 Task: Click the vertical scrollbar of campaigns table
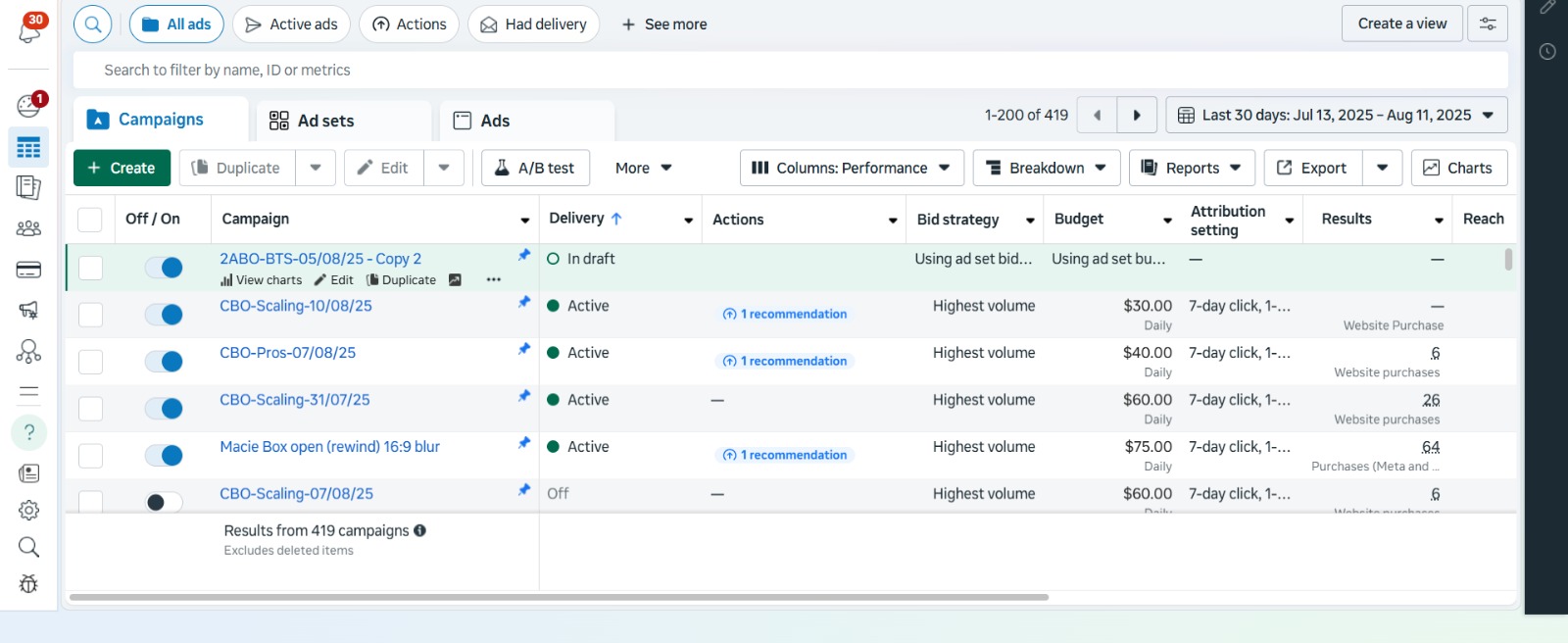[1508, 259]
